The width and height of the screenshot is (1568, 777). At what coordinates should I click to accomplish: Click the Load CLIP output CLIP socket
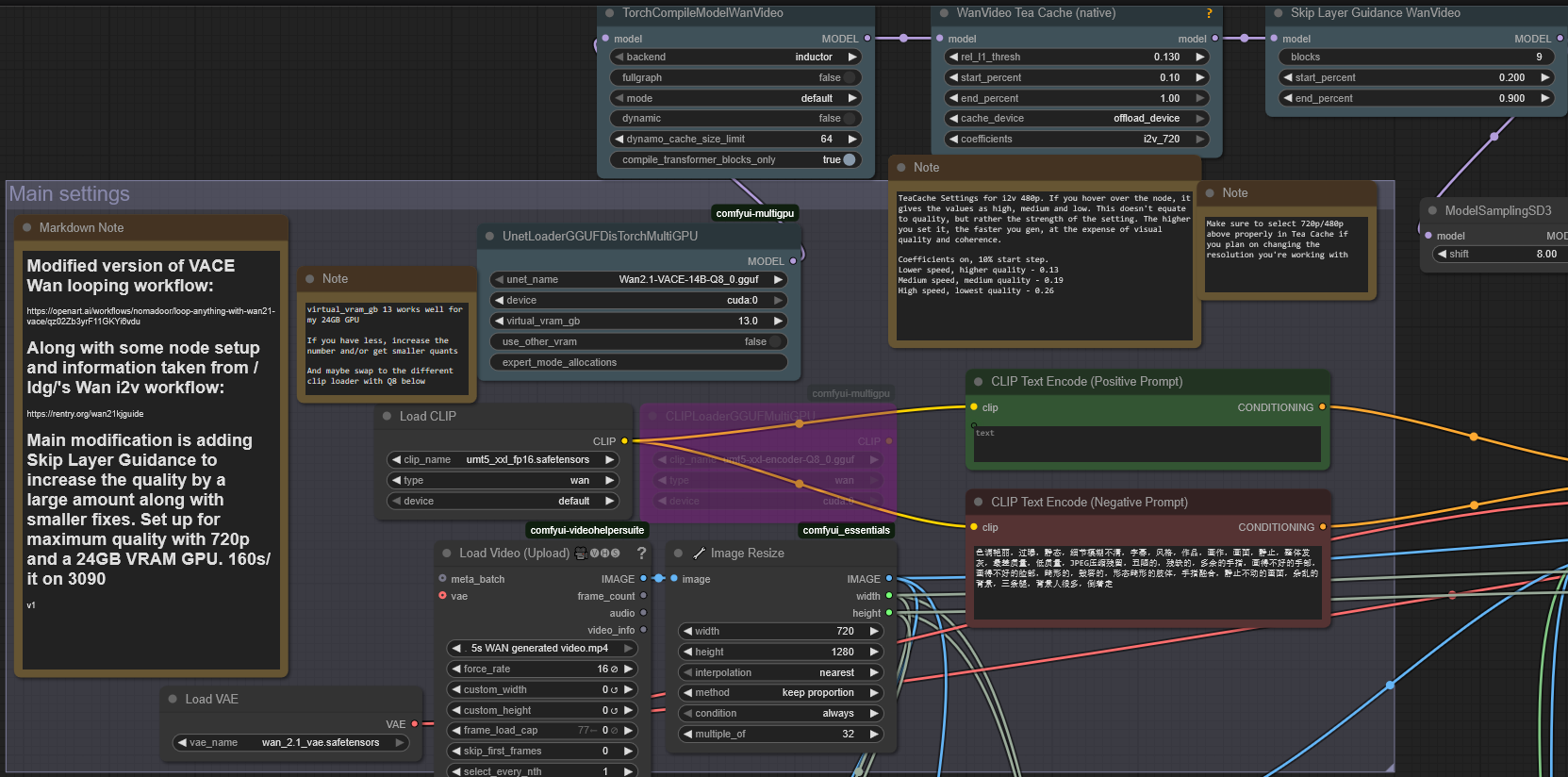(624, 441)
